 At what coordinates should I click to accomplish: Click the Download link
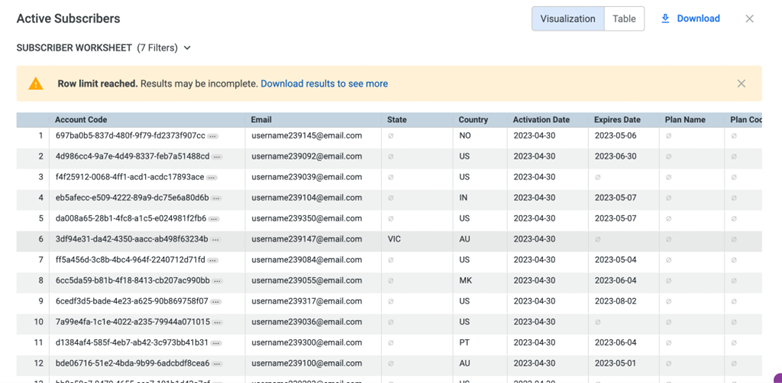click(x=698, y=18)
